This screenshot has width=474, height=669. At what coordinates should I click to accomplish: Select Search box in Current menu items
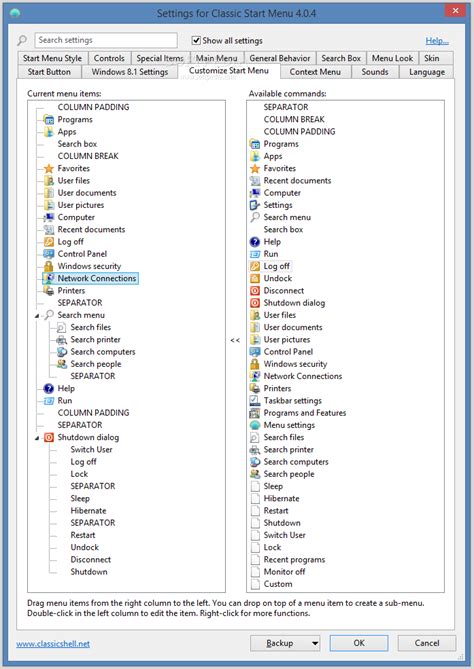click(x=77, y=144)
